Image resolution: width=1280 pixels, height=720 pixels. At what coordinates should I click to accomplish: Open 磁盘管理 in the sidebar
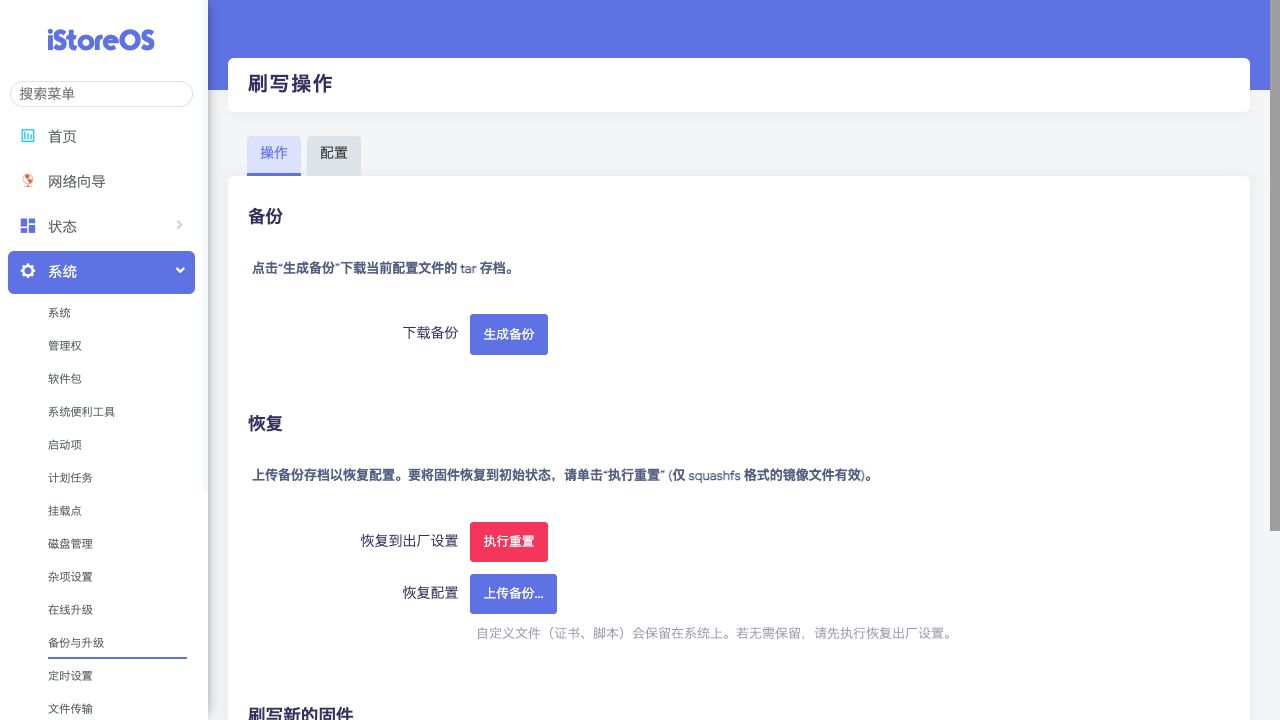pyautogui.click(x=70, y=544)
